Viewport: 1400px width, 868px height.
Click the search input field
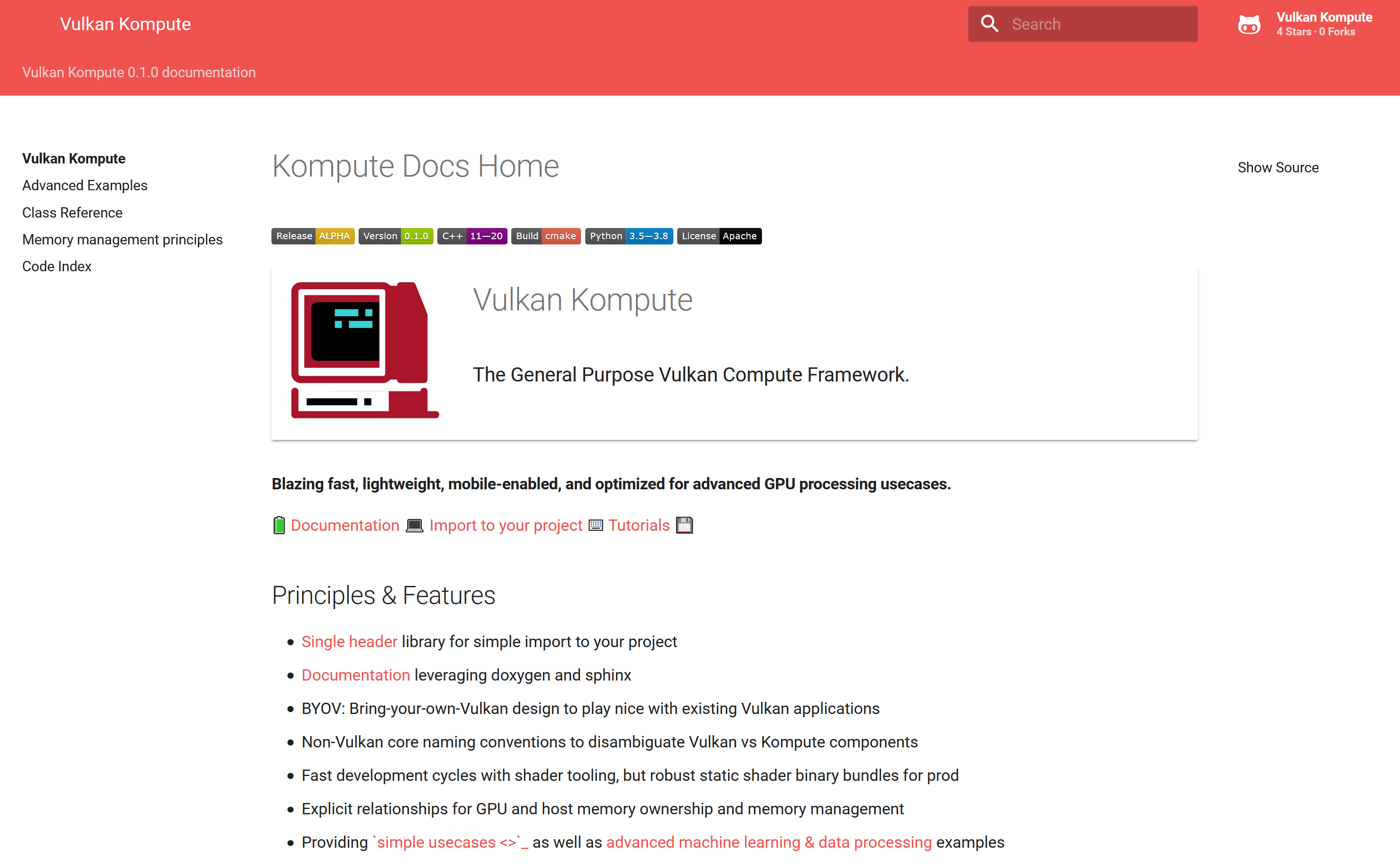point(1083,24)
